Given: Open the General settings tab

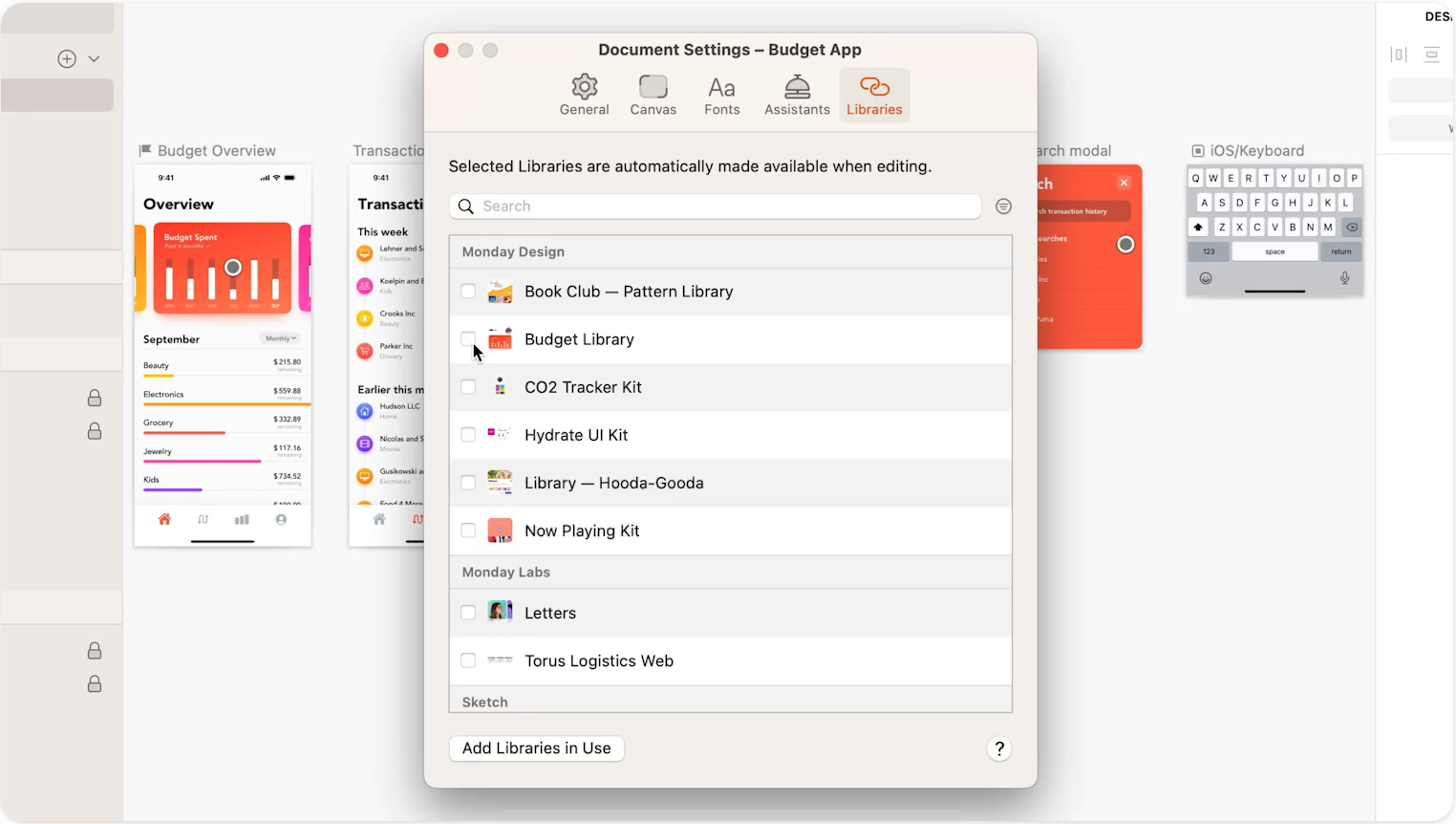Looking at the screenshot, I should (584, 96).
